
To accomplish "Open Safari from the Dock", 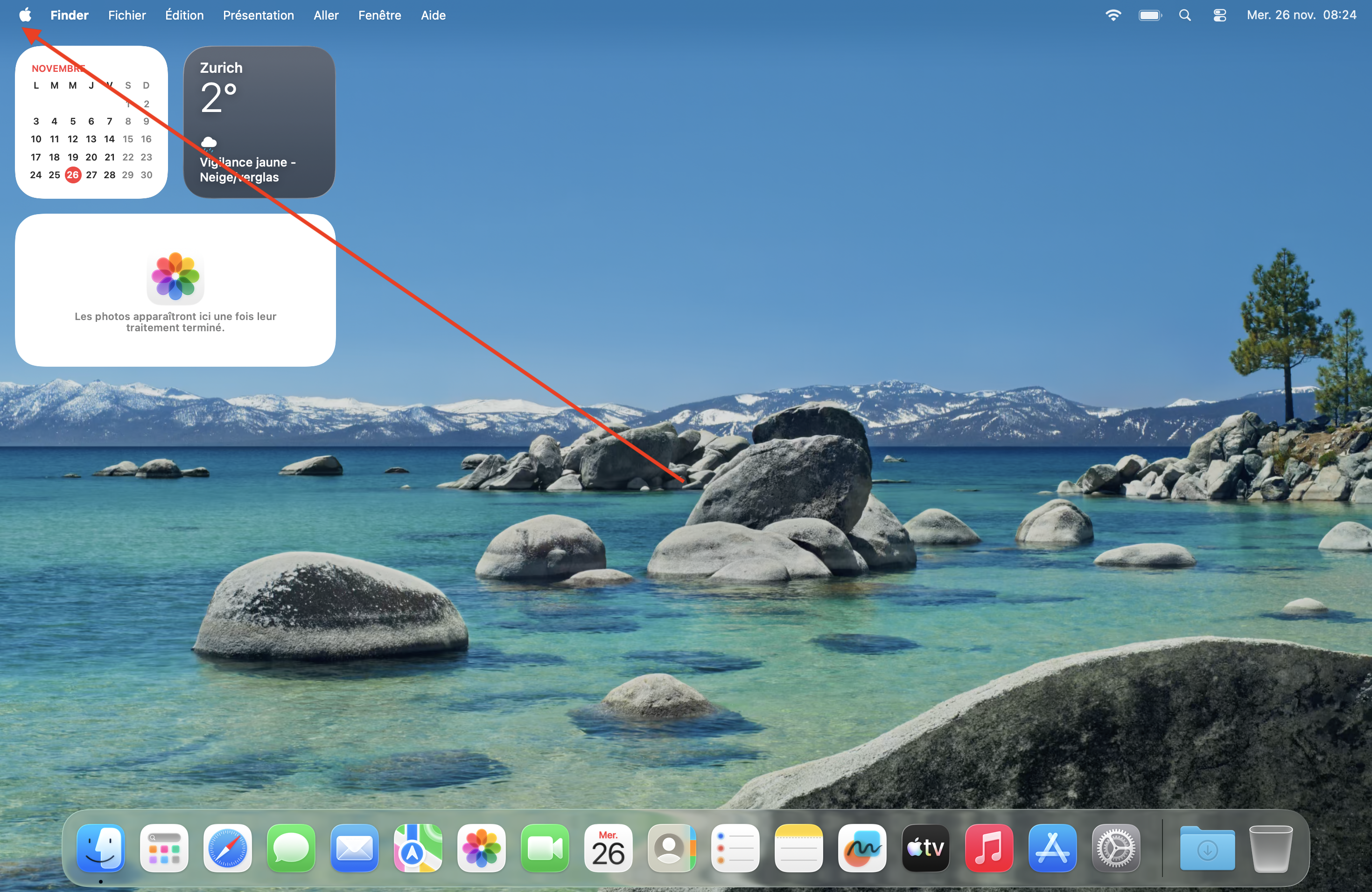I will [228, 848].
